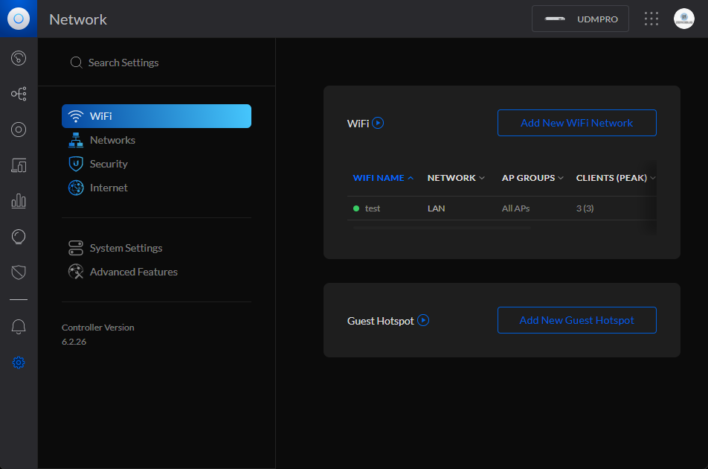708x469 pixels.
Task: Play the WiFi help video icon
Action: pos(378,123)
